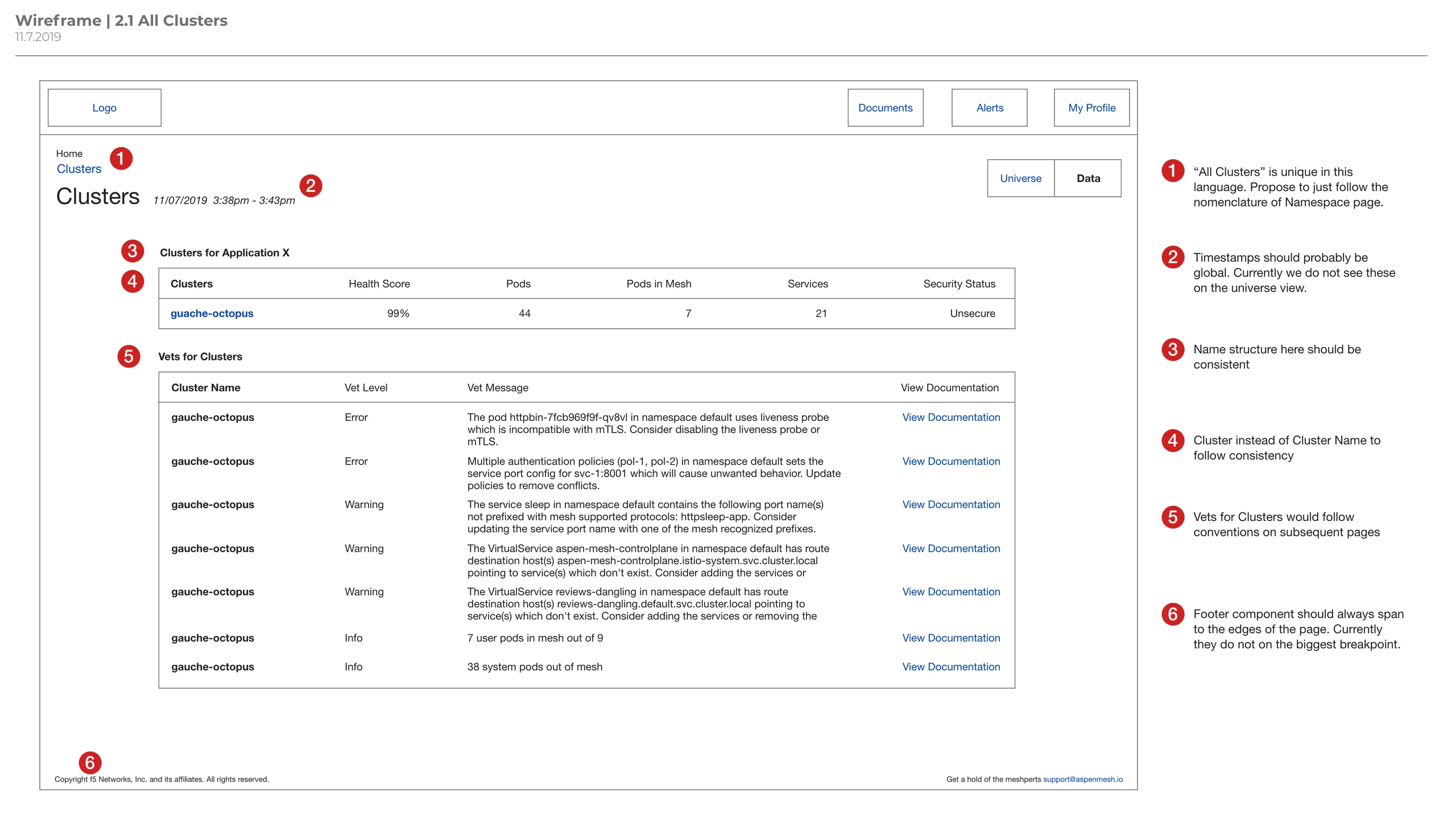This screenshot has height=819, width=1456.
Task: Click the copyright f5 Networks footer text
Action: (162, 779)
